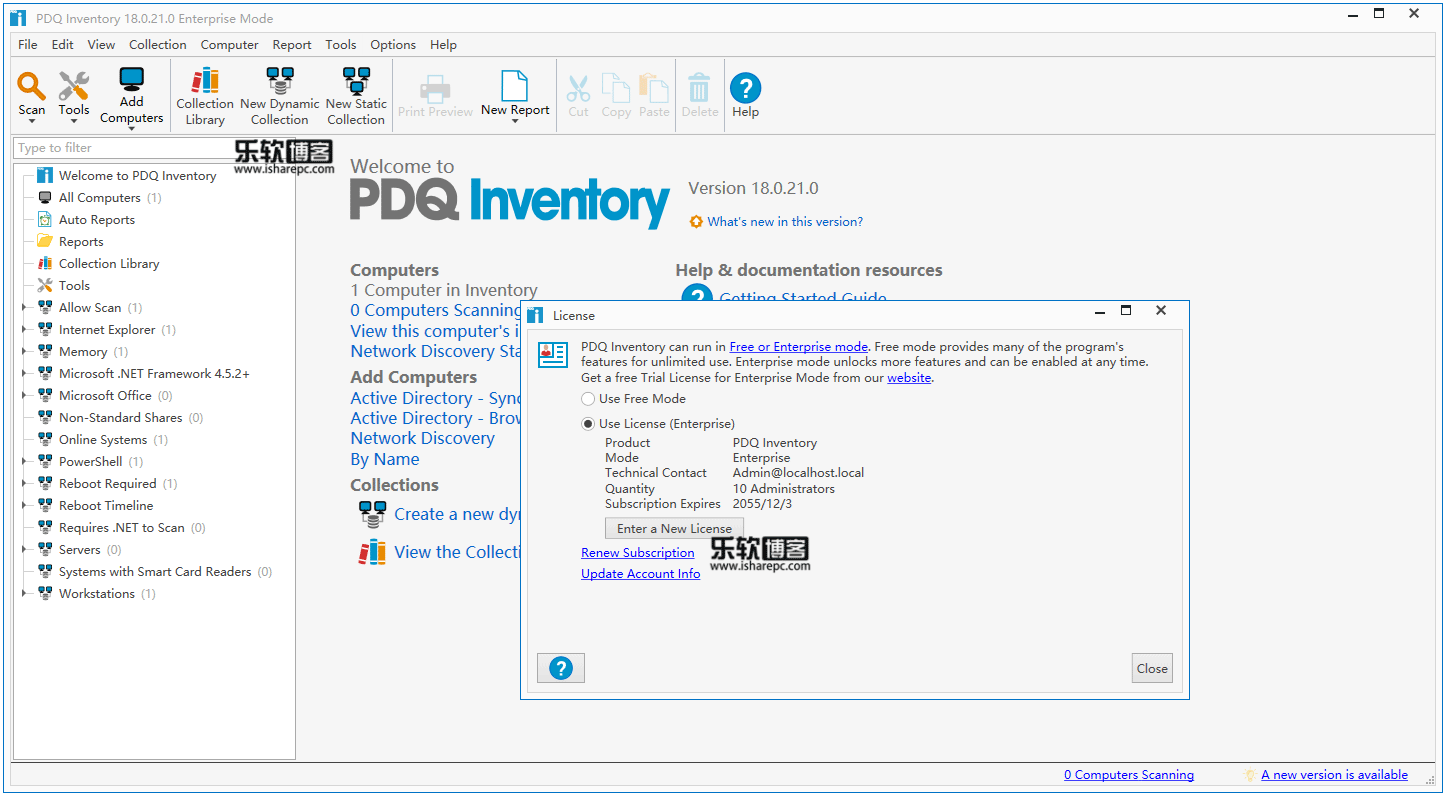Click the help question button in License dialog
Viewport: 1446px width, 795px height.
[x=561, y=668]
